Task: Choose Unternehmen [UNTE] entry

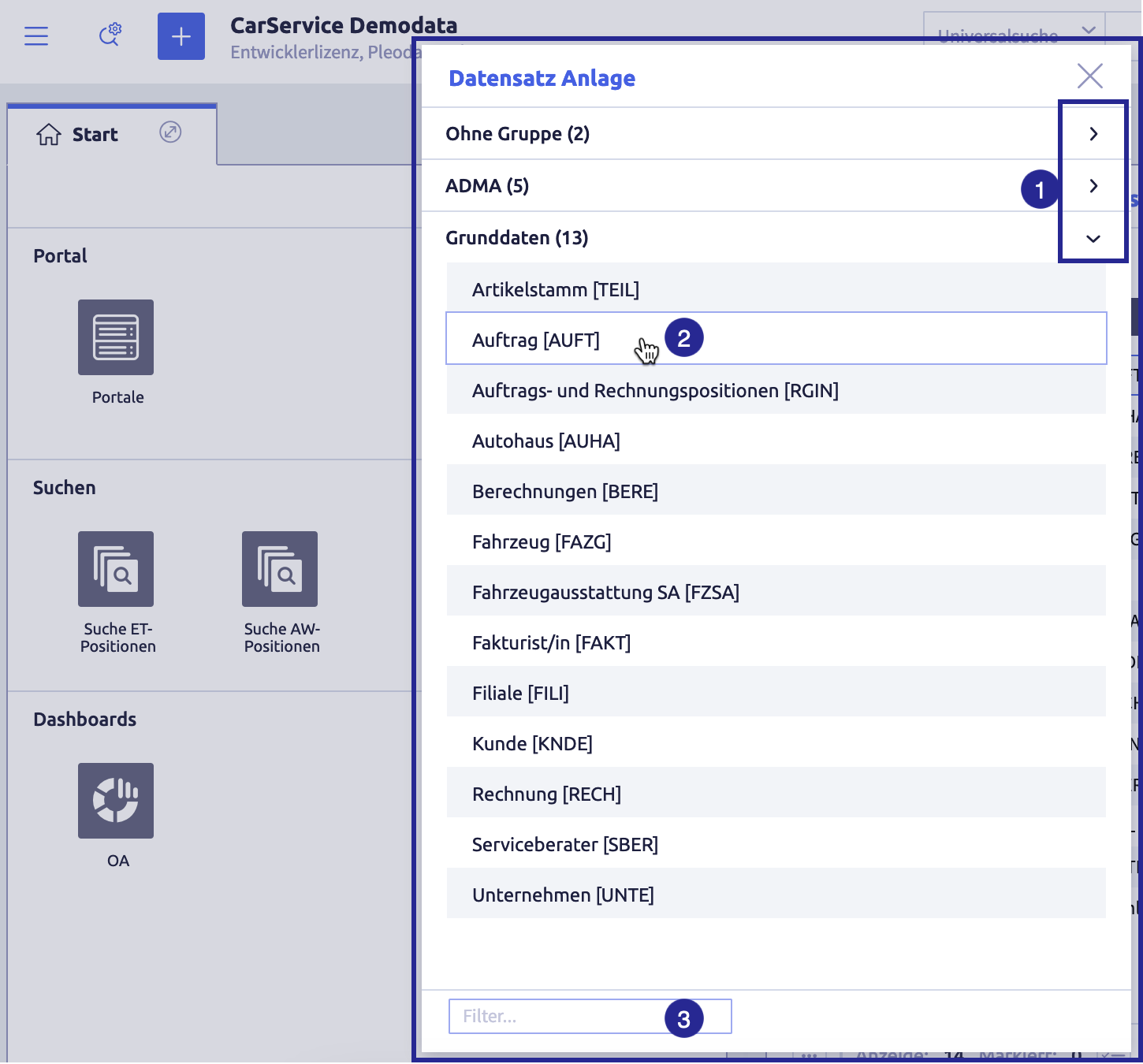Action: click(776, 895)
